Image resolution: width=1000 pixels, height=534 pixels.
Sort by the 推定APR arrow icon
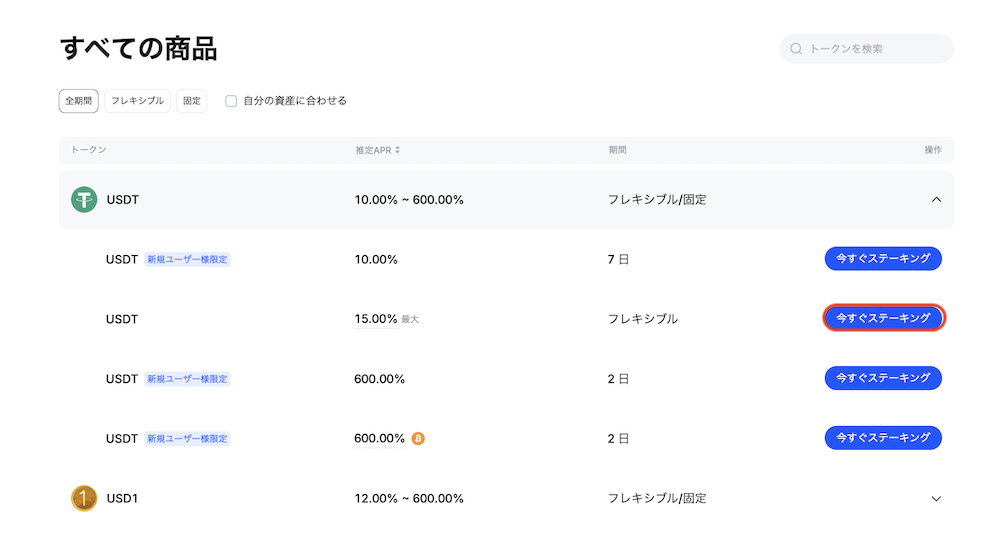point(397,150)
